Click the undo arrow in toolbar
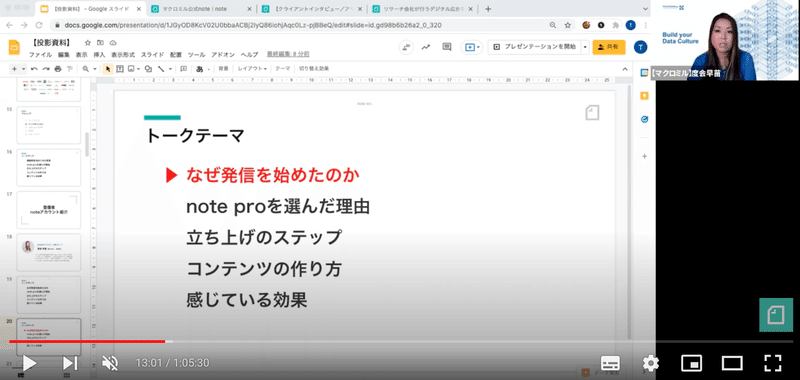Image resolution: width=800 pixels, height=380 pixels. [34, 69]
